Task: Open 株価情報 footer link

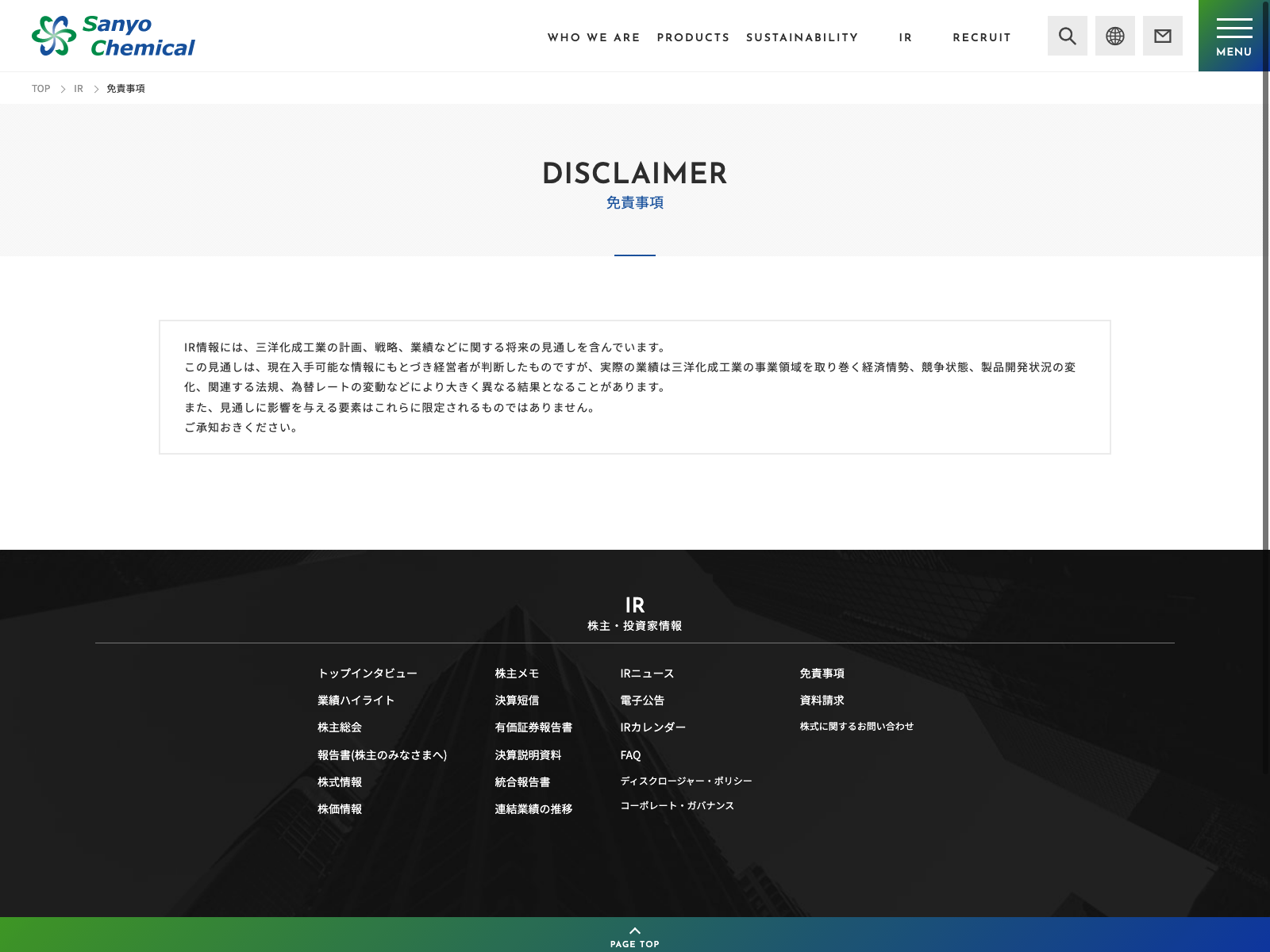Action: pos(340,809)
